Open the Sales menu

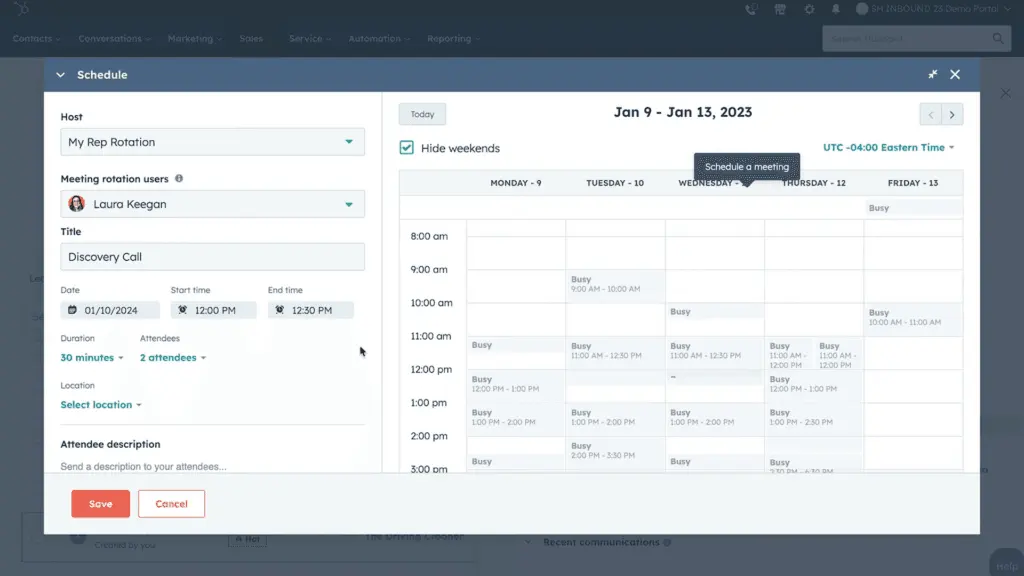(x=251, y=39)
